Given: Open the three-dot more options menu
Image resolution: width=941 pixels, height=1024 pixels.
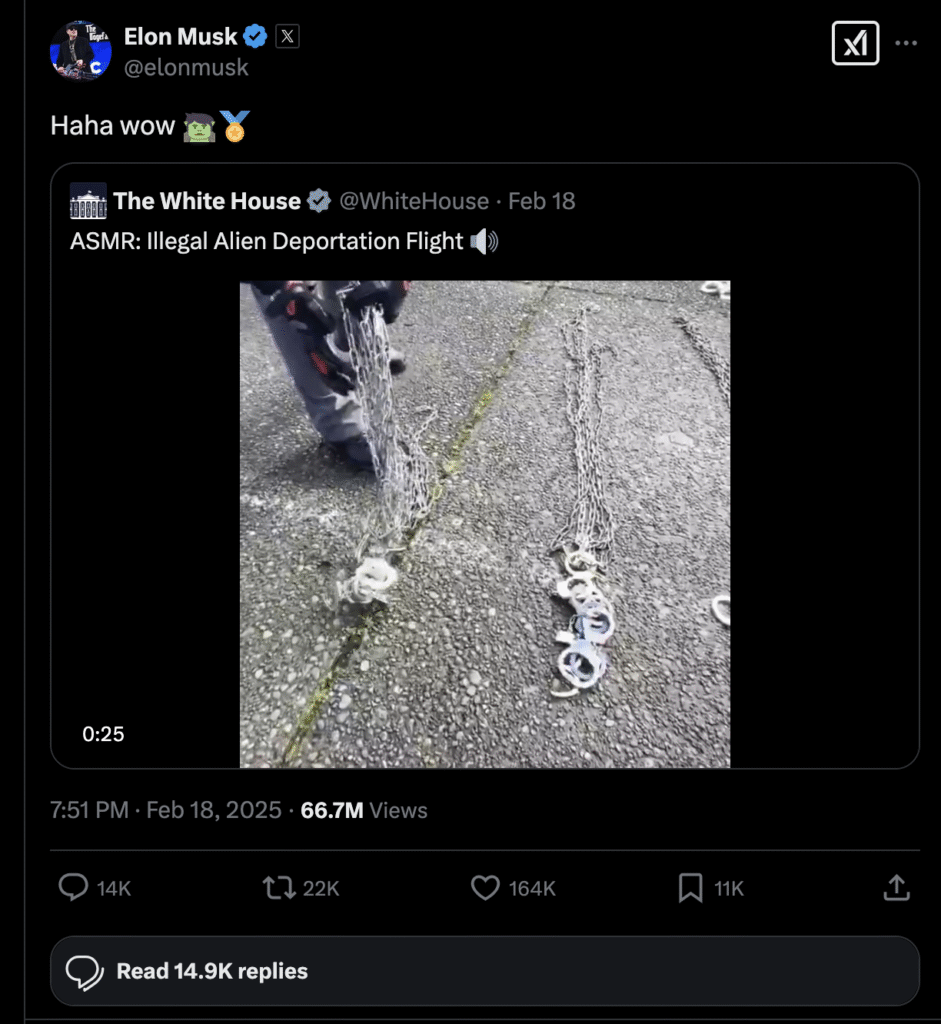Looking at the screenshot, I should pos(906,44).
